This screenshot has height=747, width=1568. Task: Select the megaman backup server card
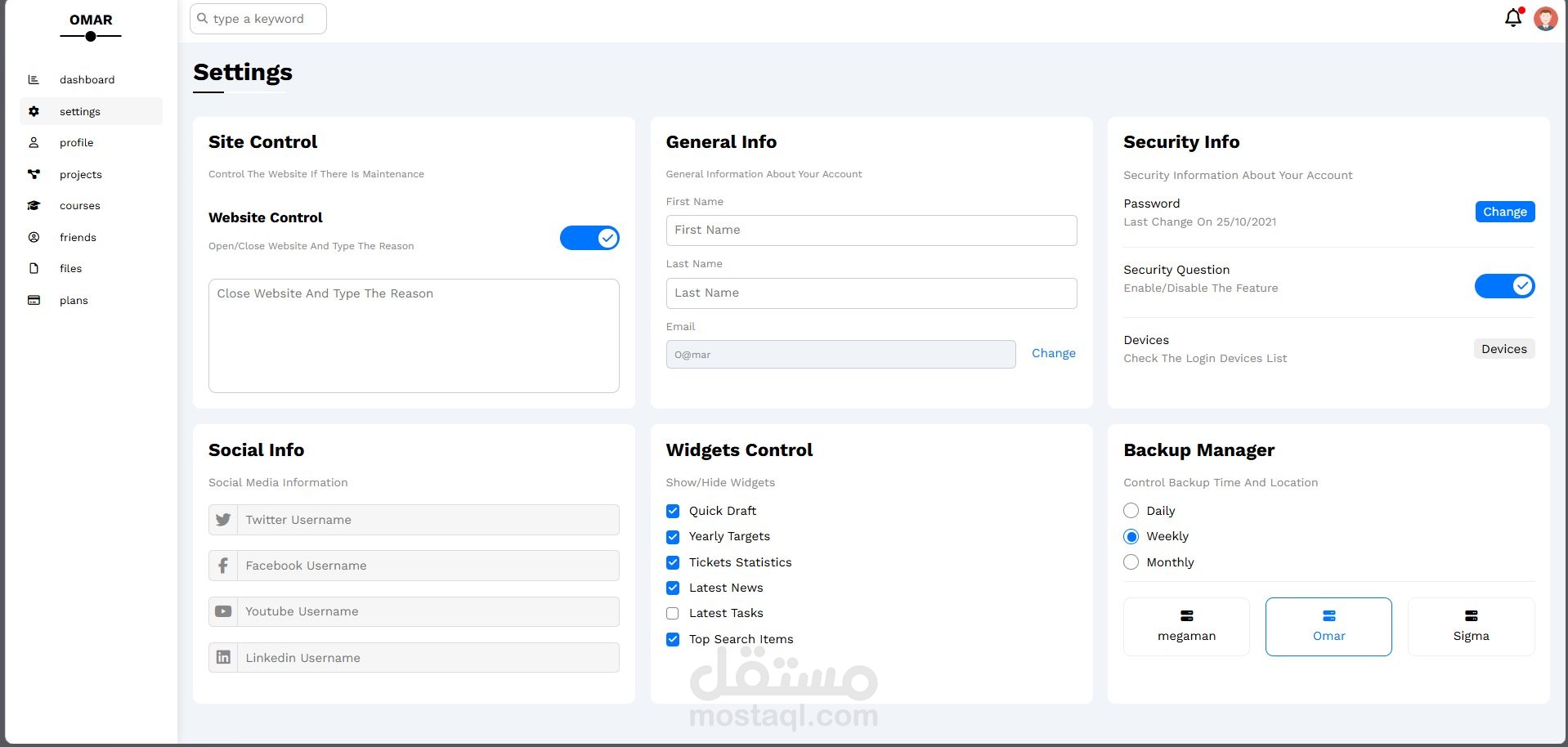coord(1187,627)
